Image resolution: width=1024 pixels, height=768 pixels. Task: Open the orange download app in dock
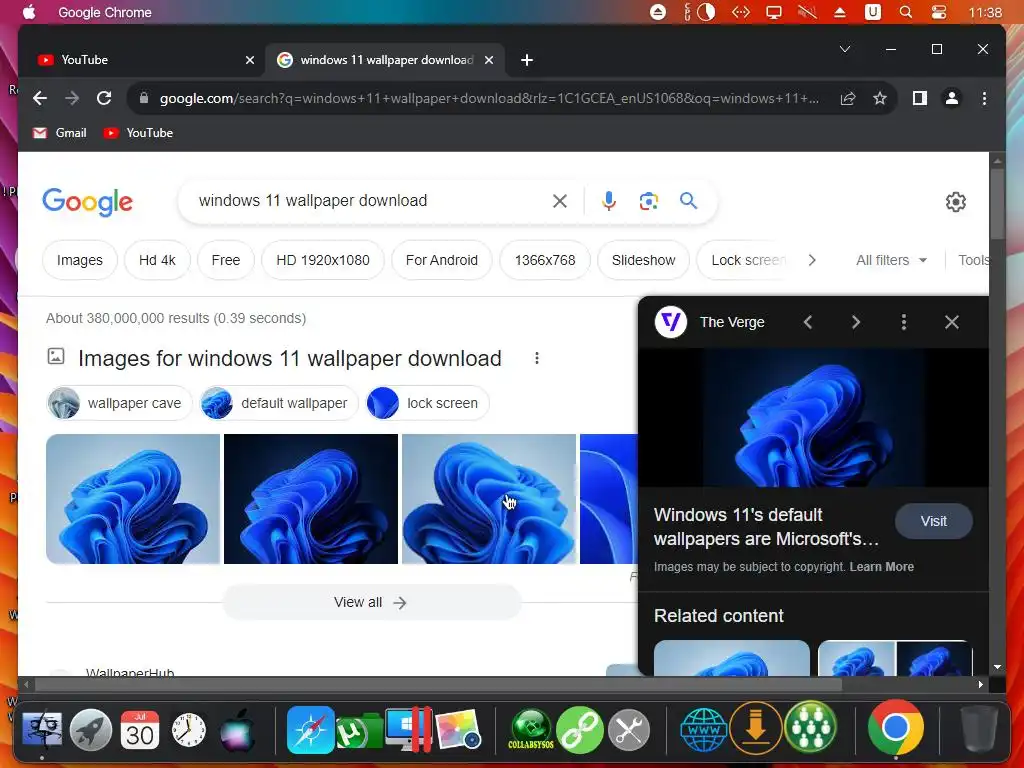pyautogui.click(x=756, y=728)
